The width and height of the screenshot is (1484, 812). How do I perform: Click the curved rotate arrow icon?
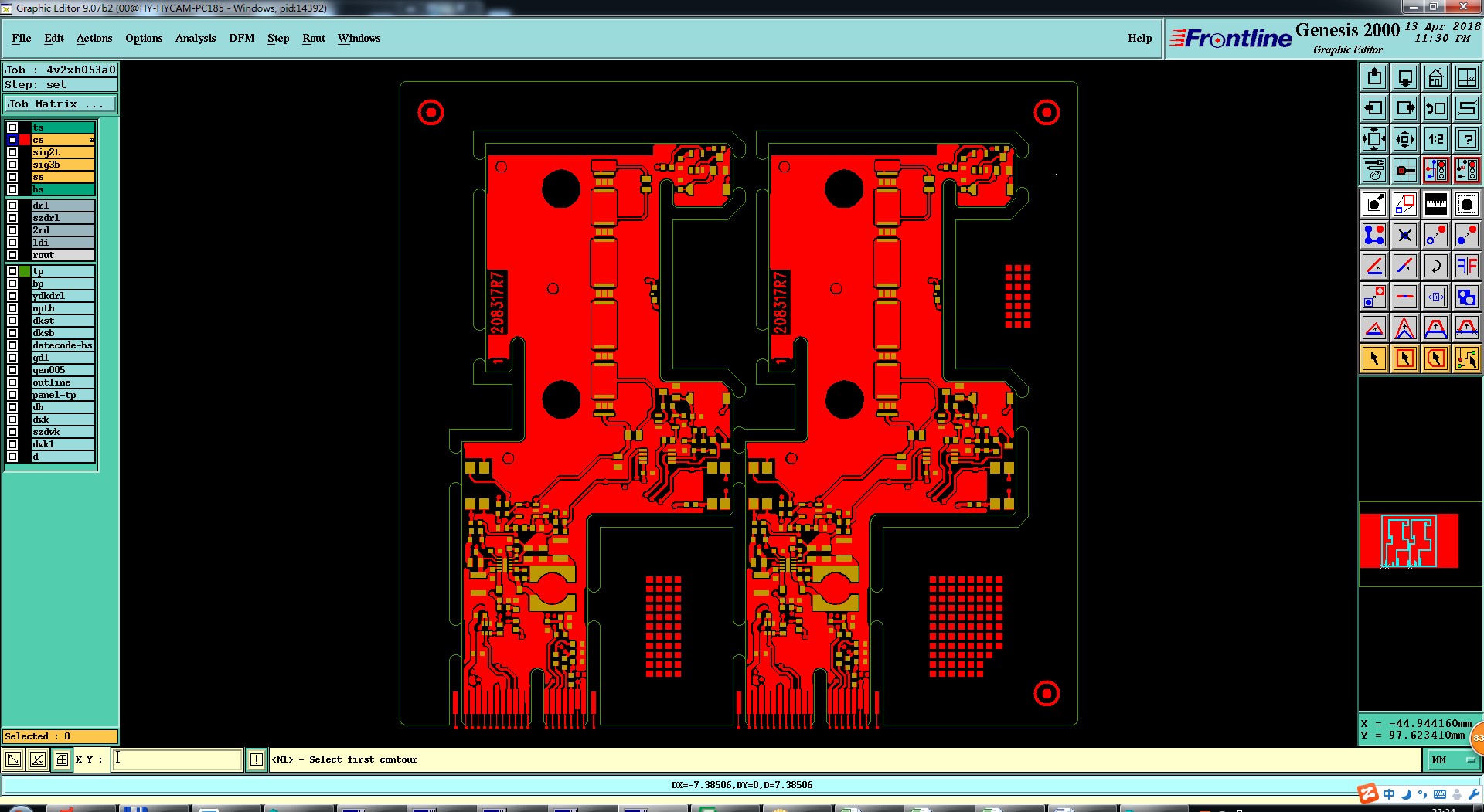pyautogui.click(x=1436, y=266)
